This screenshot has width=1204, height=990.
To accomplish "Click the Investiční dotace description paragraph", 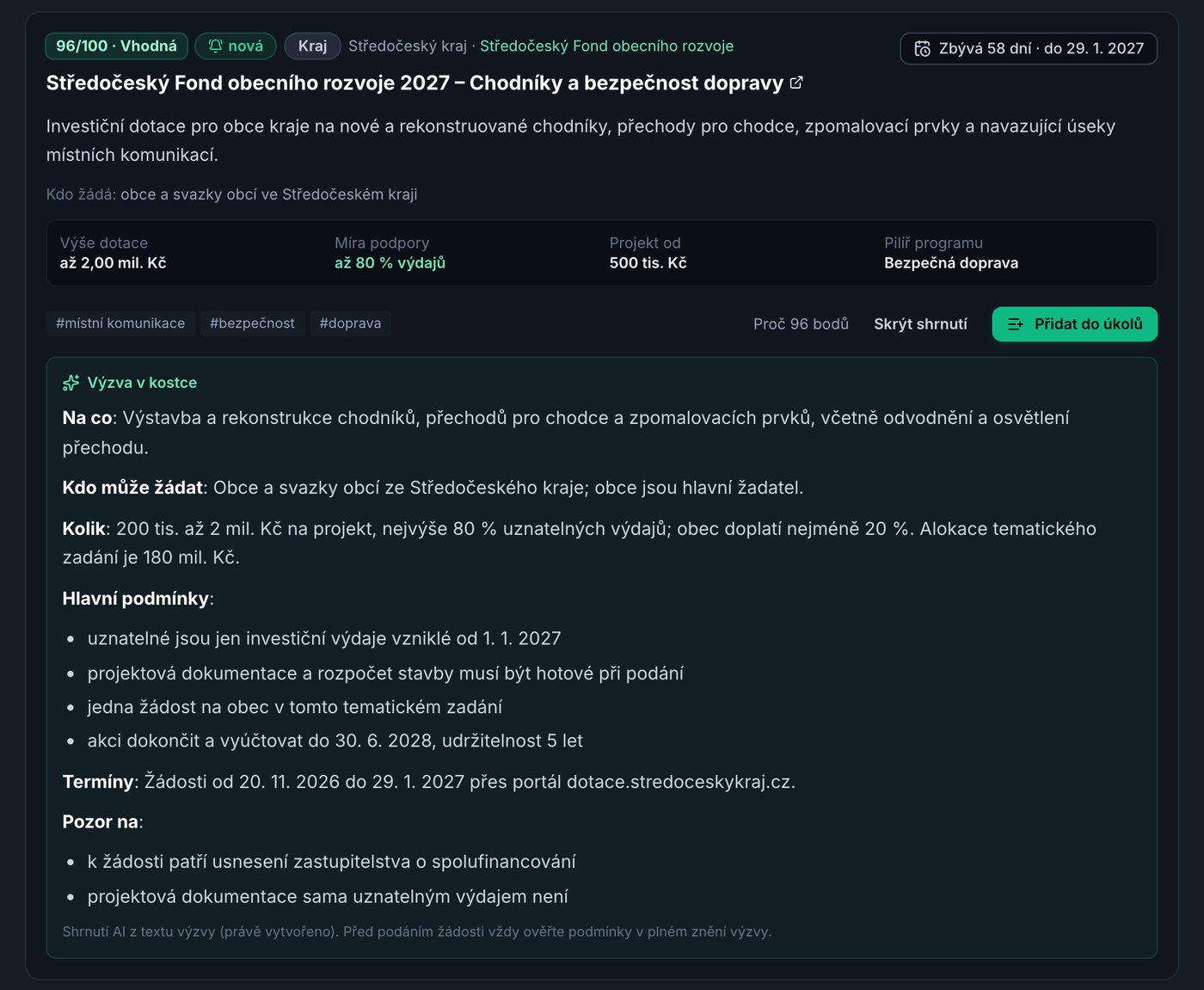I will [580, 140].
